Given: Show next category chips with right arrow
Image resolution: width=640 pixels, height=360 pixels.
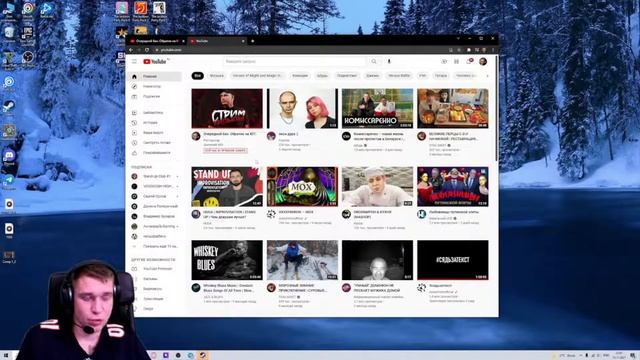Looking at the screenshot, I should tap(487, 76).
